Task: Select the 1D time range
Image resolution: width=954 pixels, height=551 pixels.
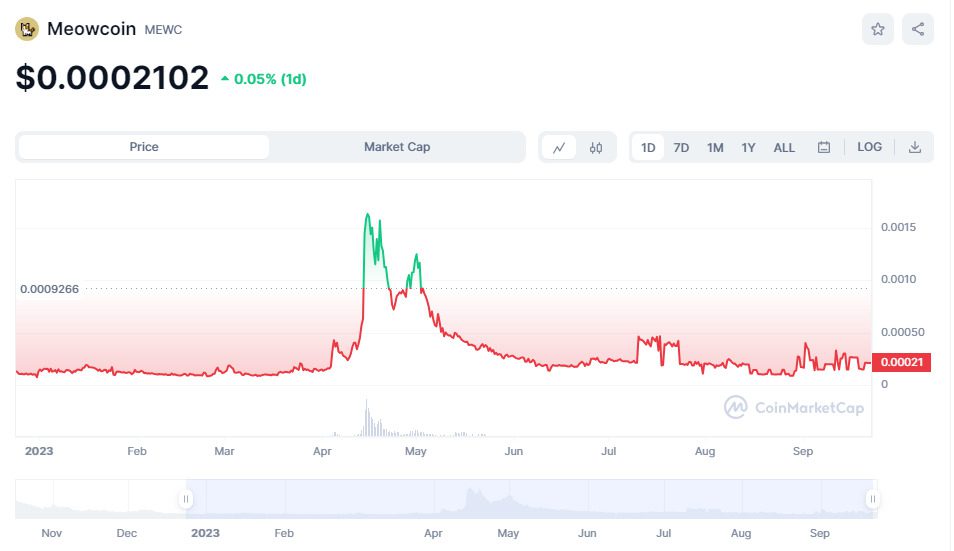Action: [x=648, y=147]
